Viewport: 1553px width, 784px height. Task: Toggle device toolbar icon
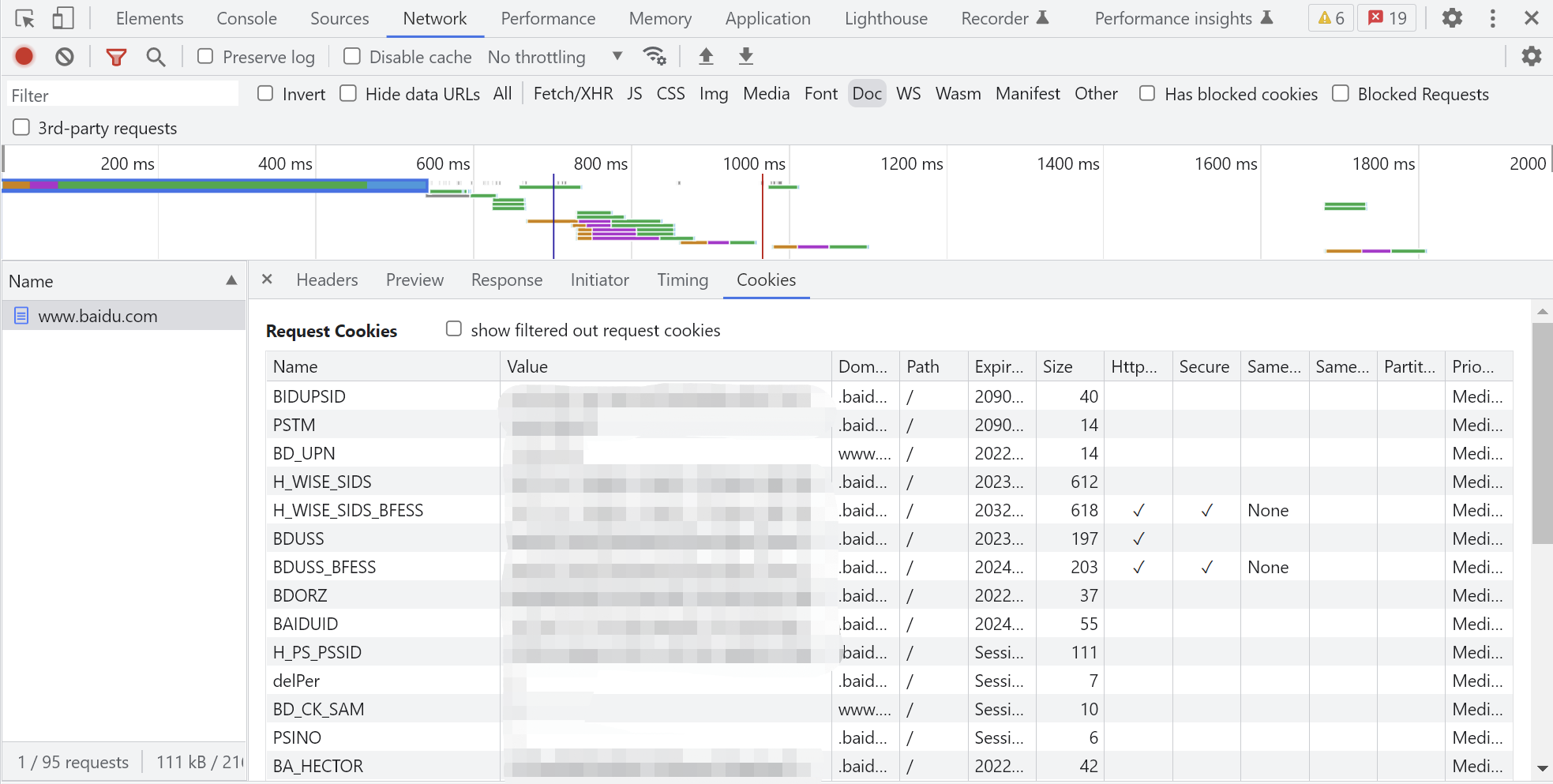click(62, 18)
